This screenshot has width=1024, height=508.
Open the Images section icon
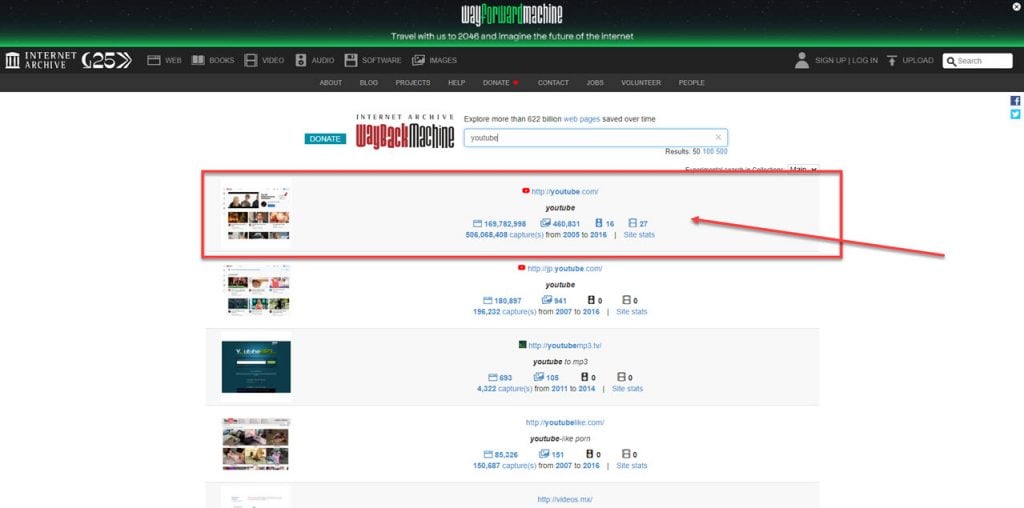pos(419,60)
